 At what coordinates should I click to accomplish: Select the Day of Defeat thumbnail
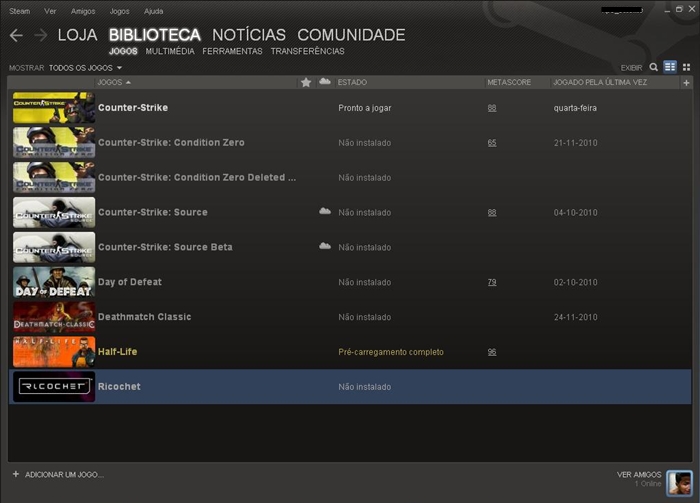click(x=54, y=282)
